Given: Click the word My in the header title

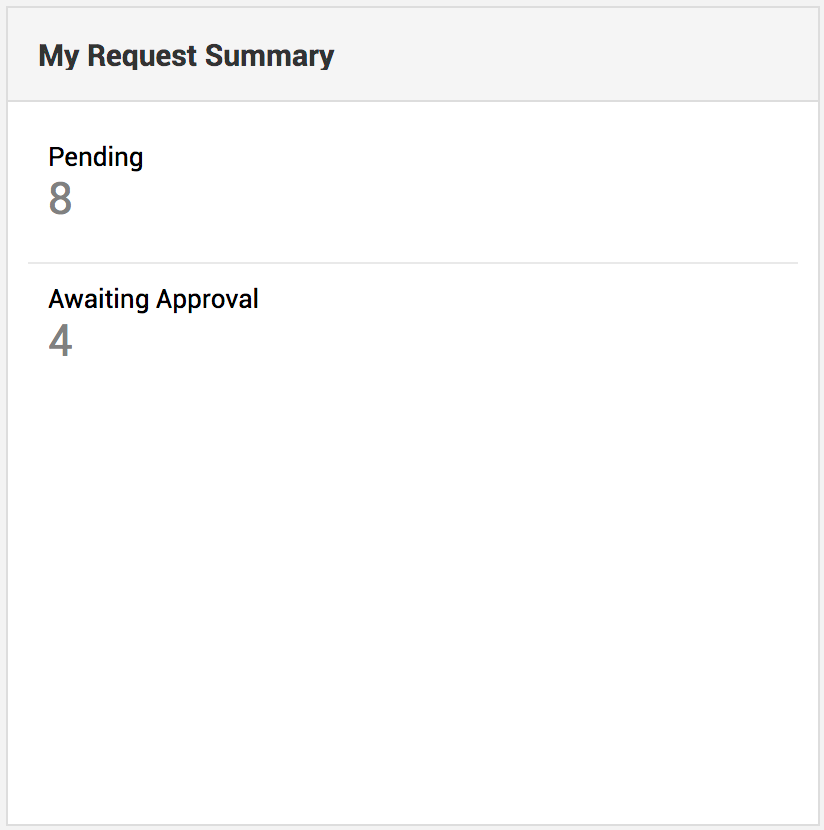Looking at the screenshot, I should [x=58, y=56].
